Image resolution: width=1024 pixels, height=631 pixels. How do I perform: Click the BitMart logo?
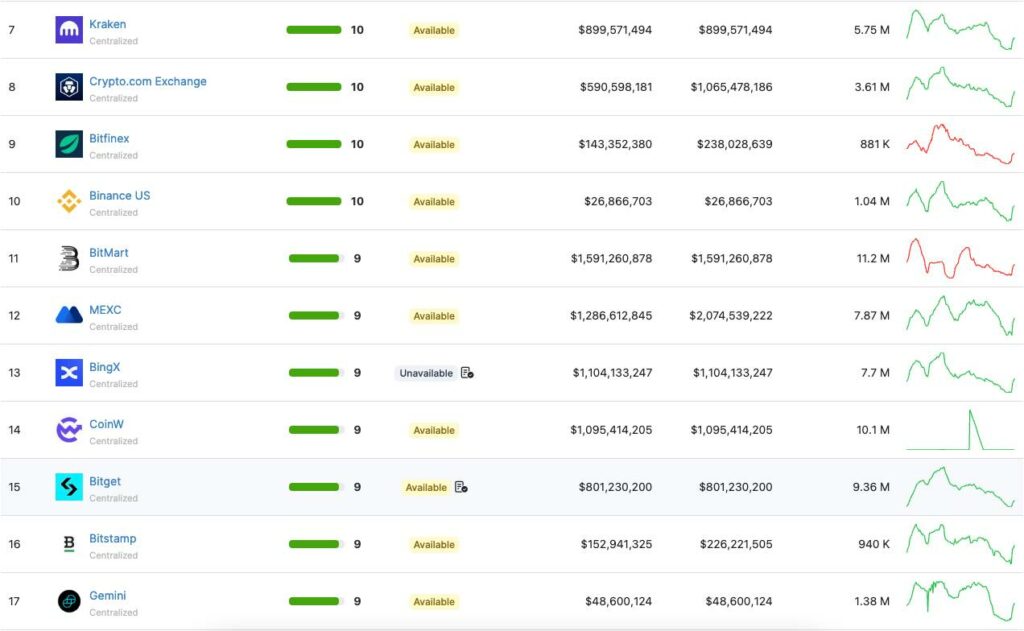point(69,259)
